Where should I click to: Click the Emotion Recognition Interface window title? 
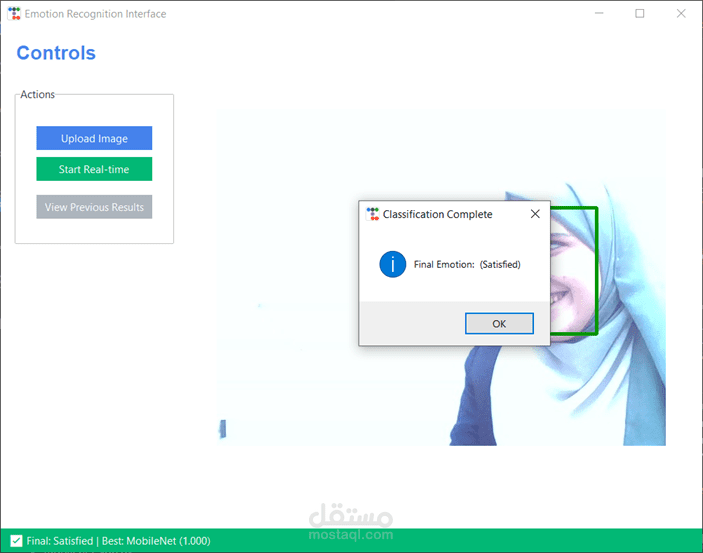pos(95,14)
